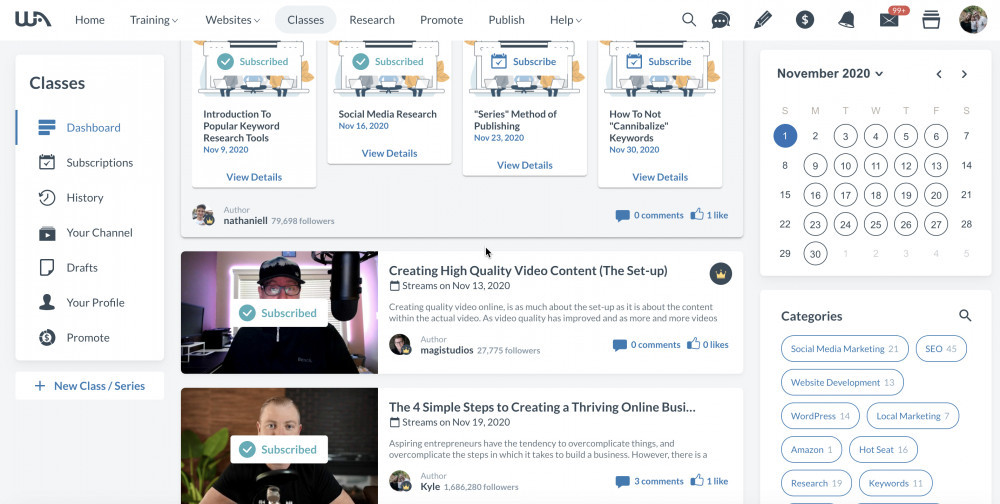Click the Categories search magnifier icon
The height and width of the screenshot is (504, 1000).
(x=965, y=315)
